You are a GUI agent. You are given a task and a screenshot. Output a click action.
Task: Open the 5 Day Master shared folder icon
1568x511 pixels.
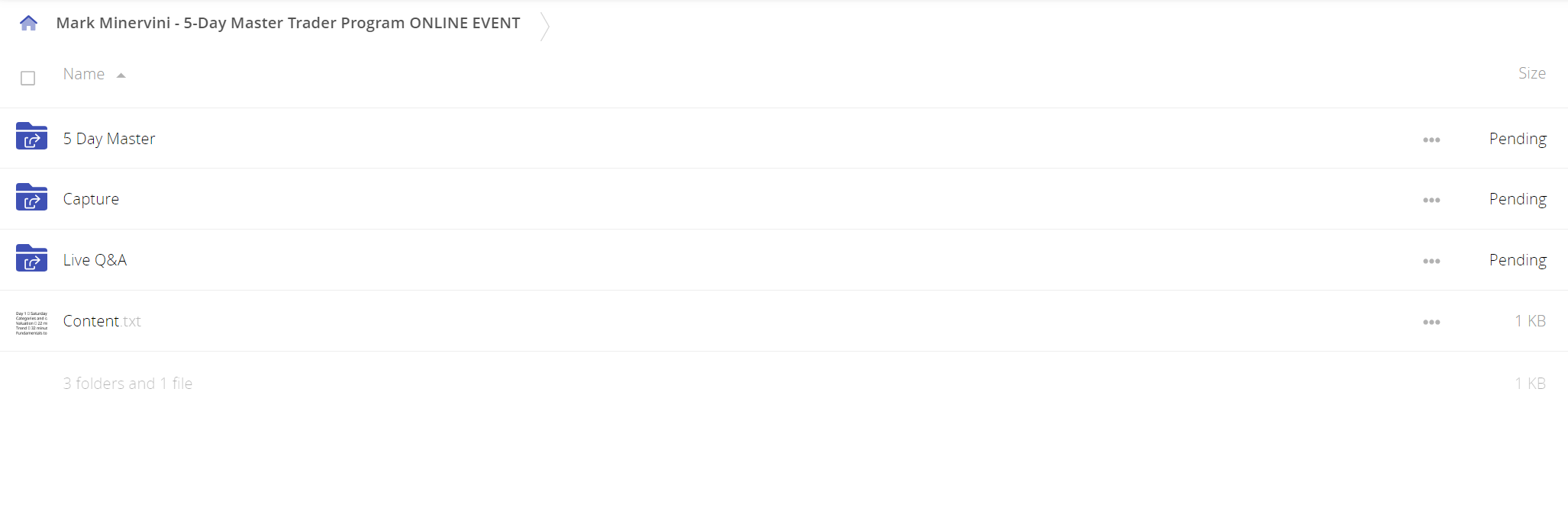point(31,137)
